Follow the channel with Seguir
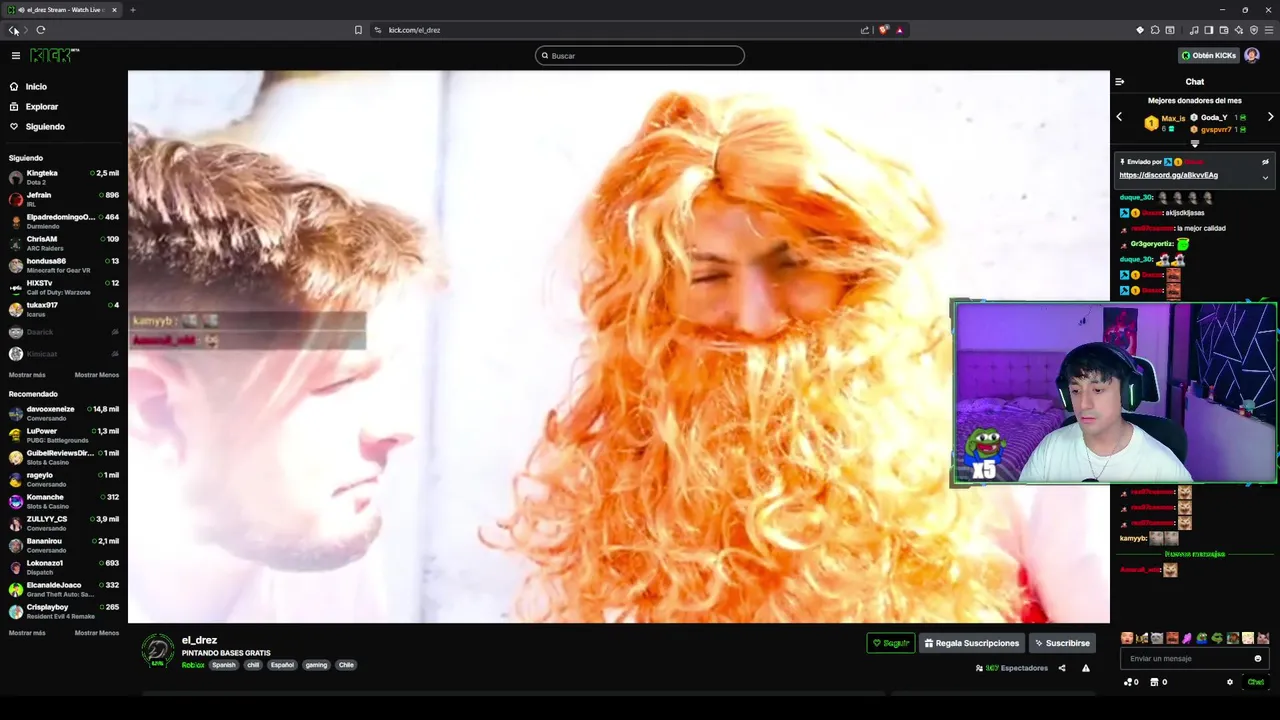 (891, 643)
